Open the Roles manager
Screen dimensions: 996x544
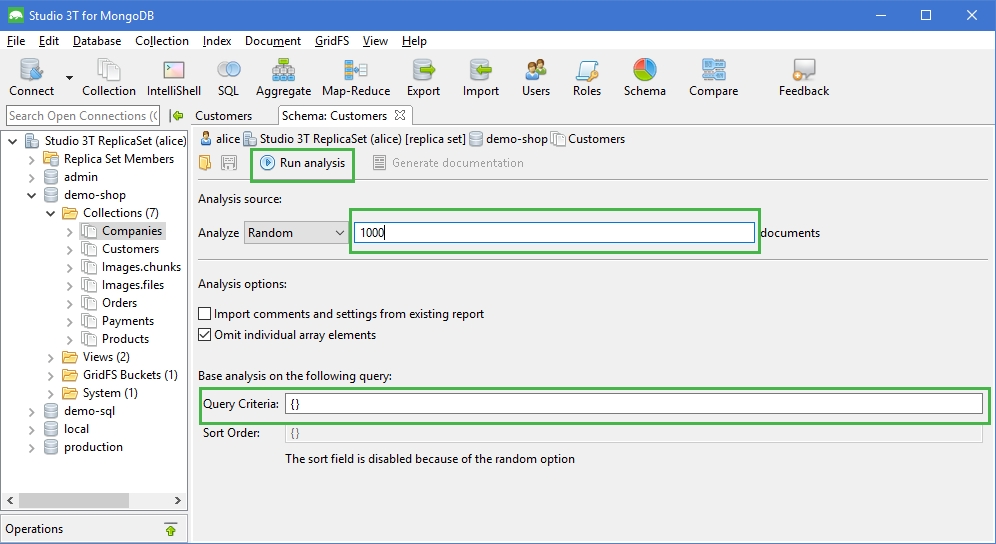click(586, 77)
